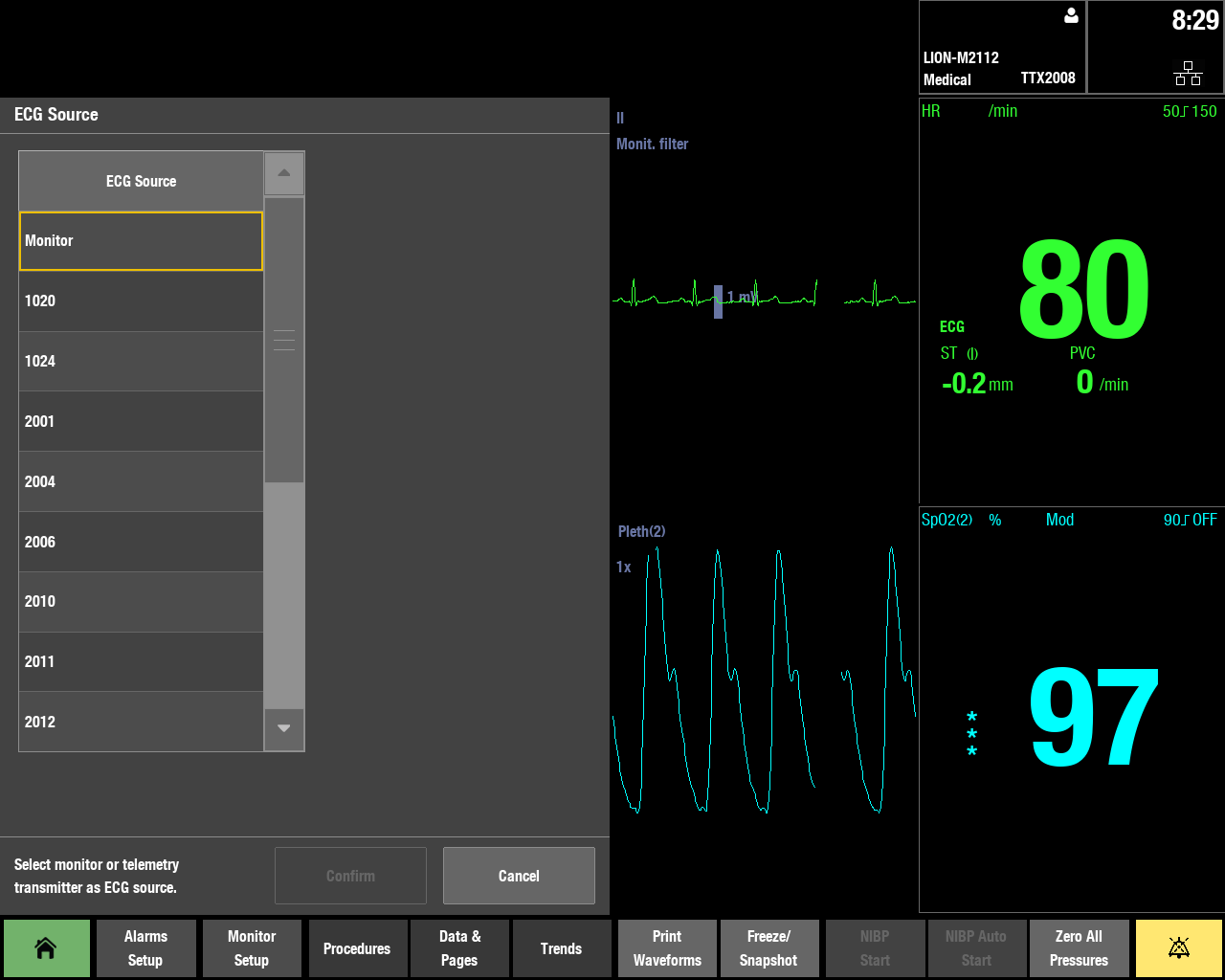Silence alarms with the crossed bell icon
The image size is (1225, 980).
click(1178, 947)
